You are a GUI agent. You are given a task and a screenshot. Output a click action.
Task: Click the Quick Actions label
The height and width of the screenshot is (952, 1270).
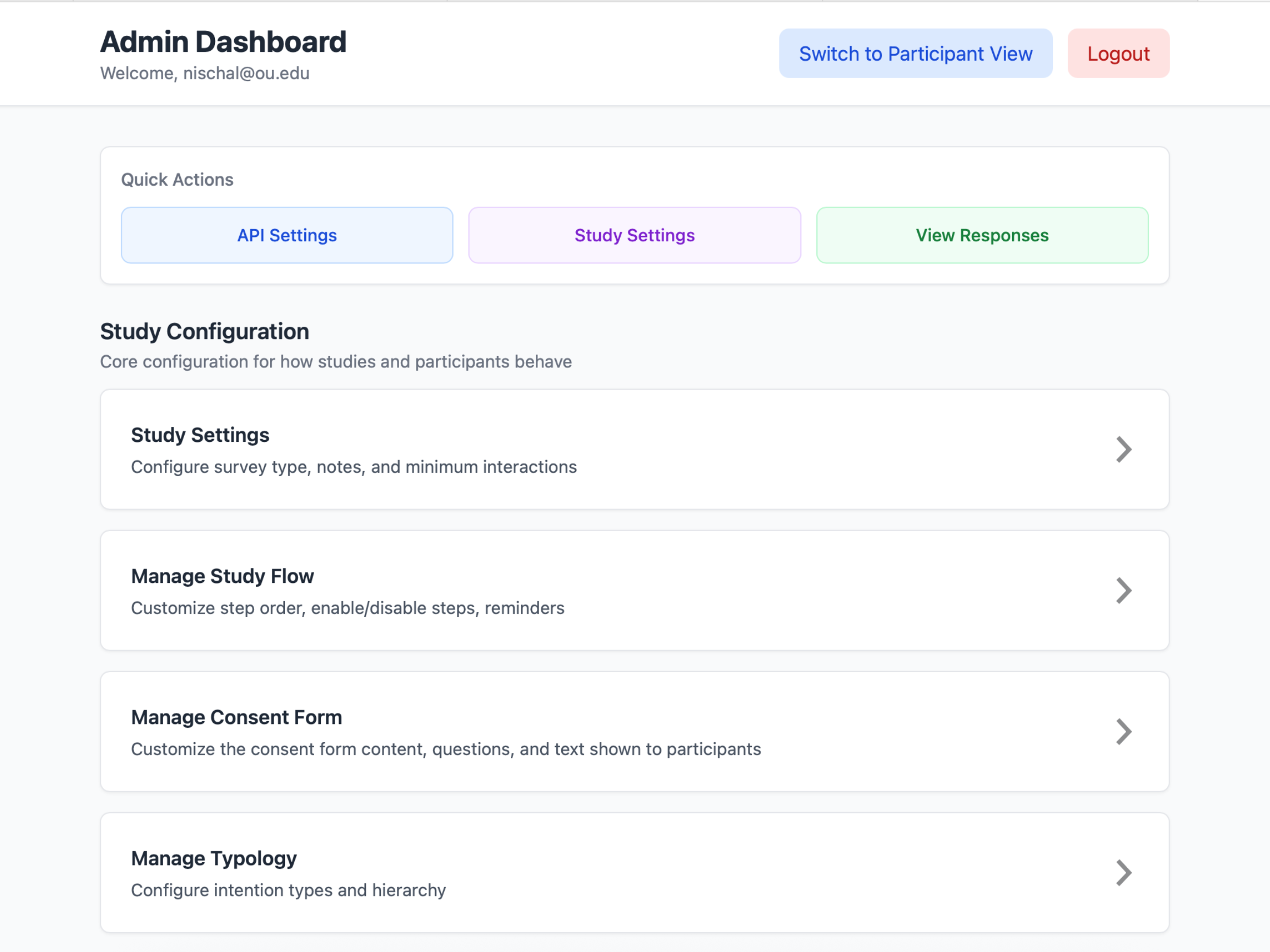click(x=177, y=180)
